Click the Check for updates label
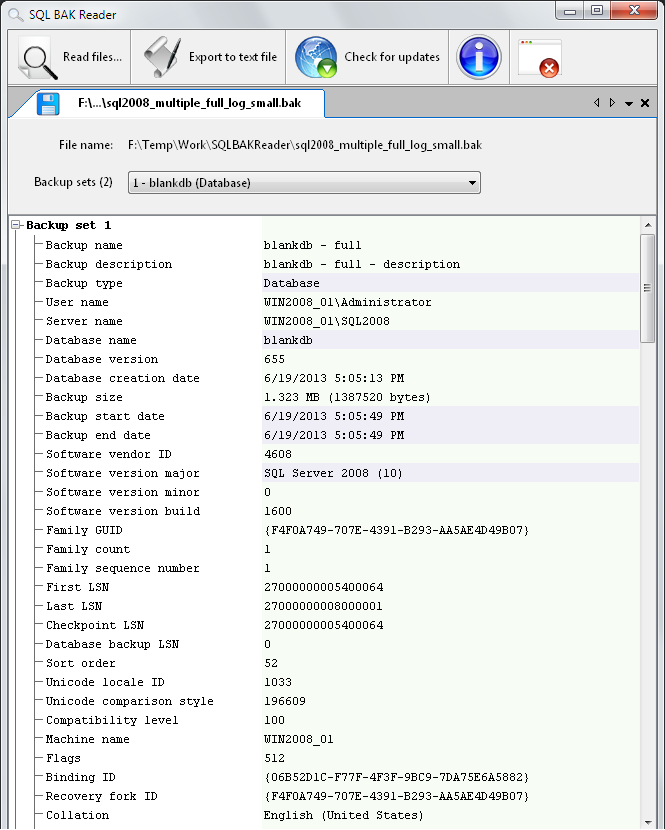This screenshot has height=830, width=665. [392, 57]
